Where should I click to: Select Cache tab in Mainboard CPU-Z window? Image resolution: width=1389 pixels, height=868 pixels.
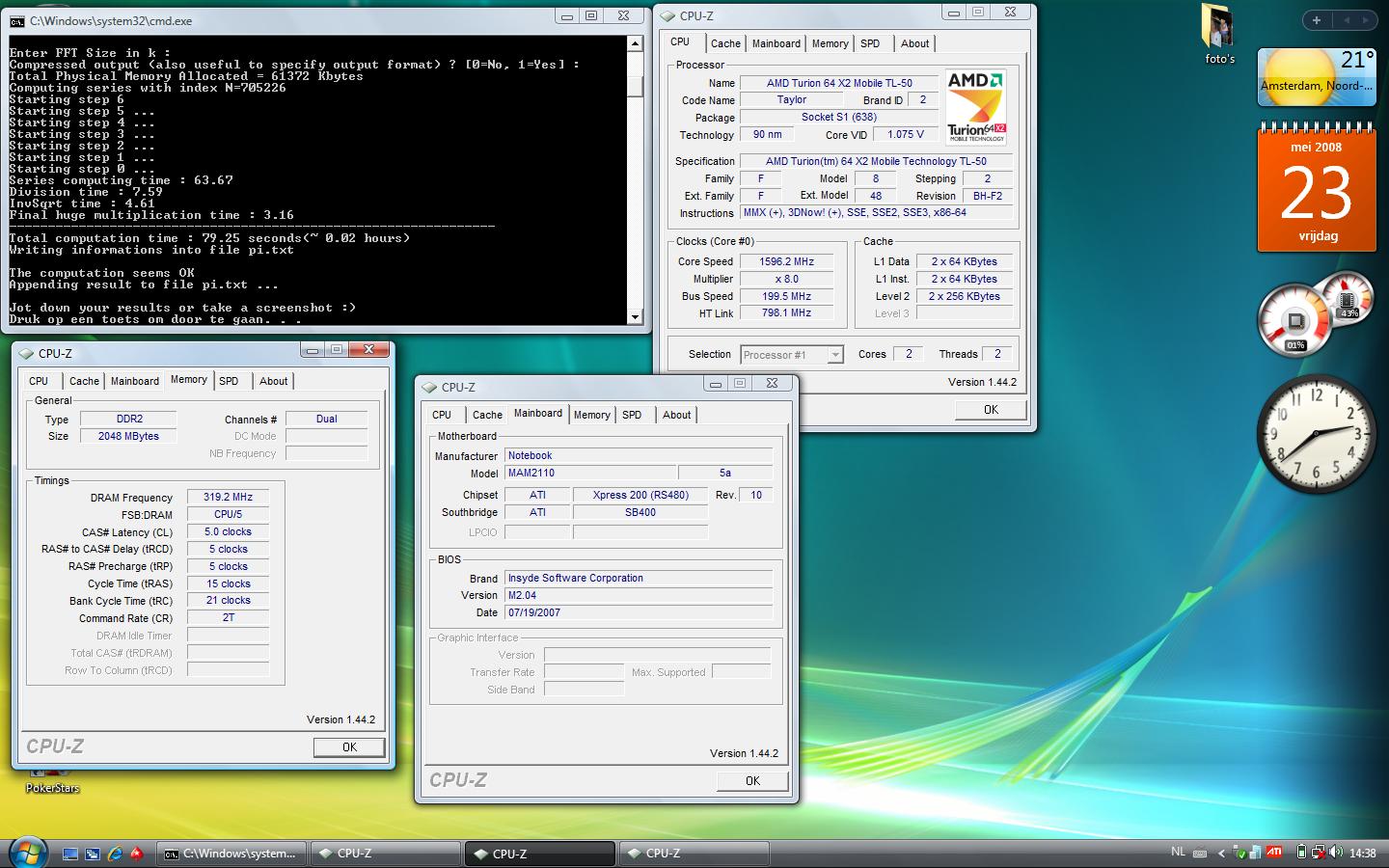pyautogui.click(x=487, y=415)
